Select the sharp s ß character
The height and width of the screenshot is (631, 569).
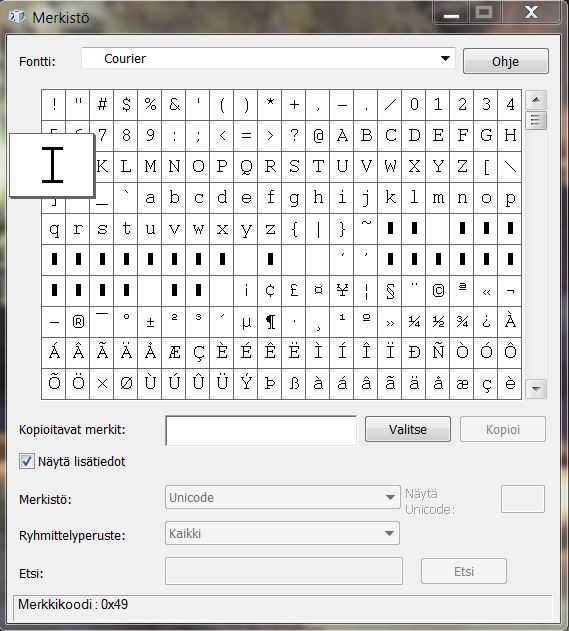click(x=294, y=384)
